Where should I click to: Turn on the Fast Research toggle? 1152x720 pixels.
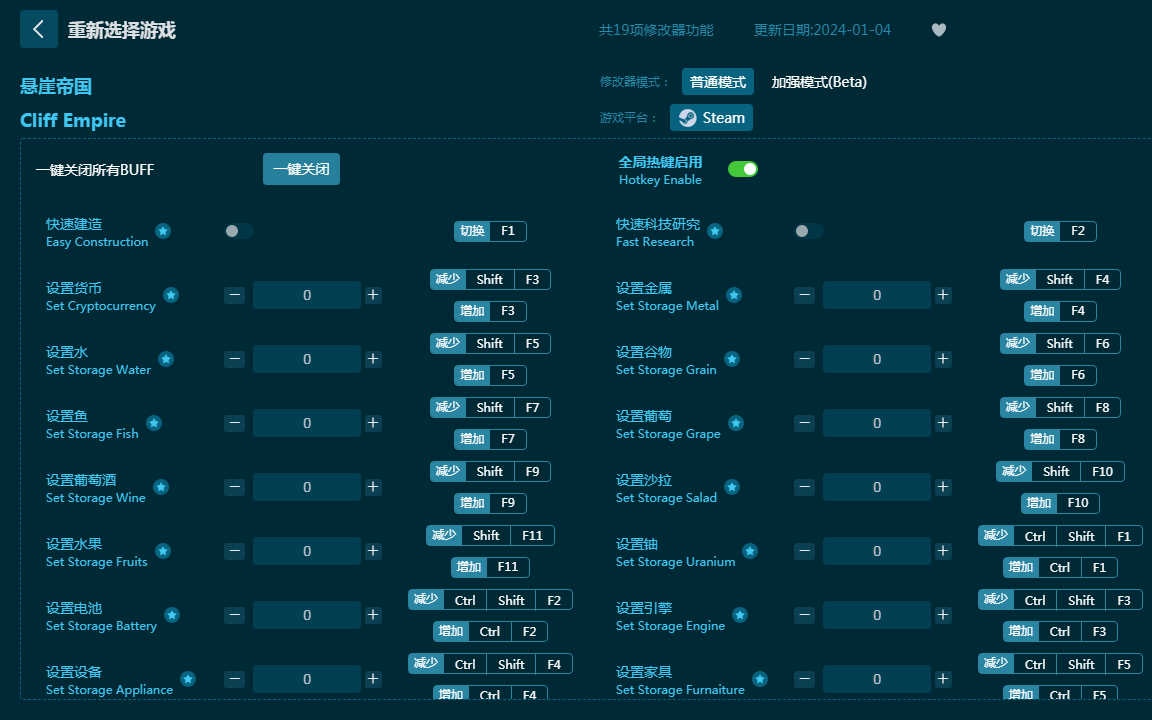(809, 231)
